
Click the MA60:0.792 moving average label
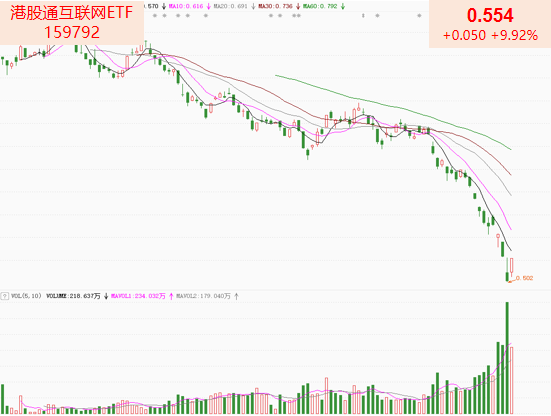pos(320,6)
